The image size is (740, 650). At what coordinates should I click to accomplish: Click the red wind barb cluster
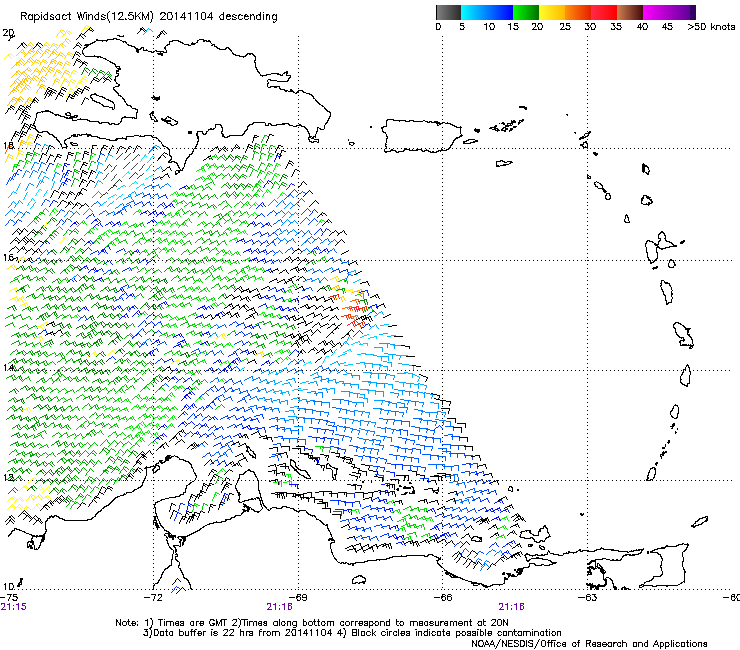352,309
